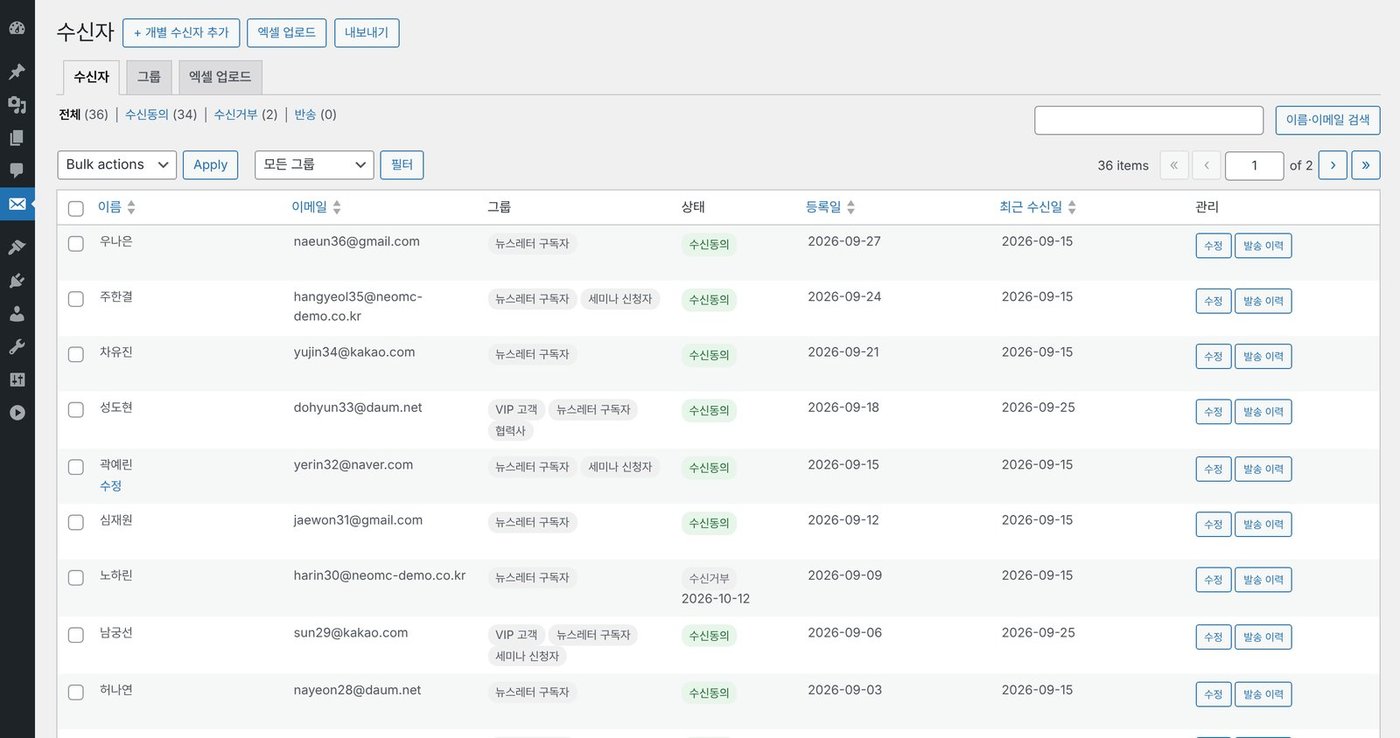Open the Bulk actions dropdown

(117, 165)
